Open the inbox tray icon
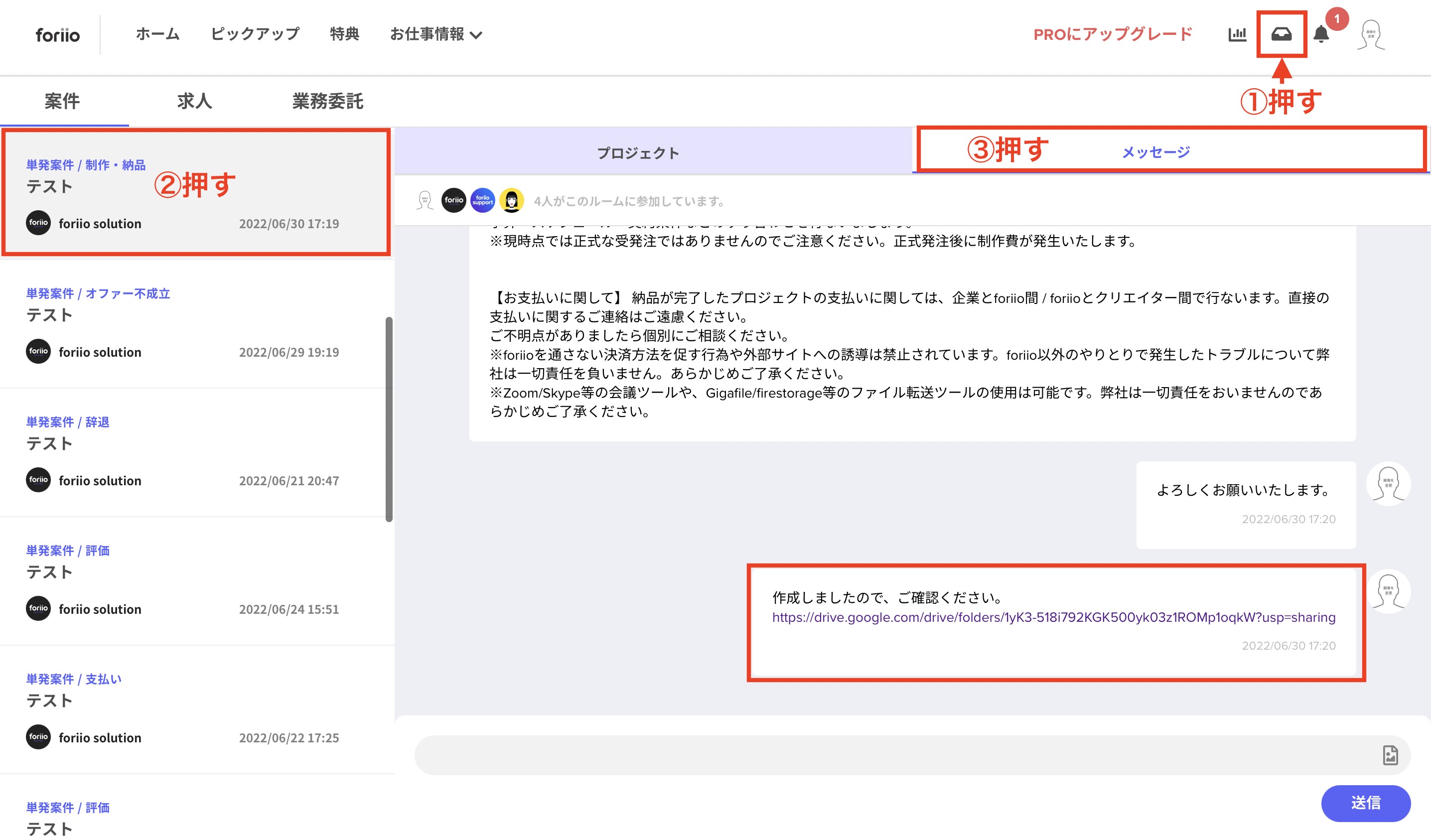1431x840 pixels. click(x=1281, y=35)
